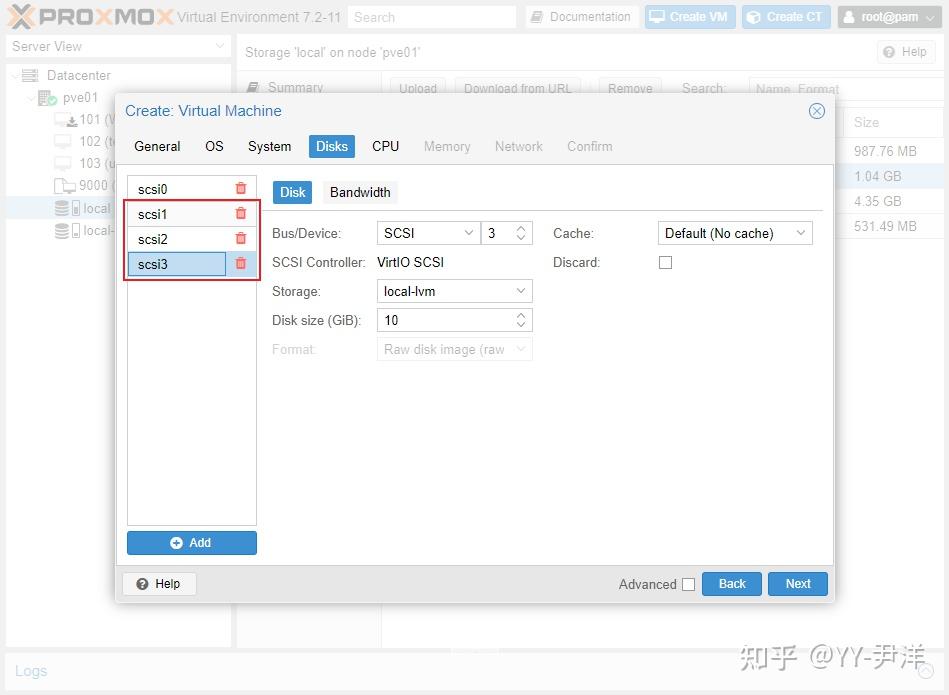Open the Network tab in the wizard
Screen dimensions: 949x695
click(518, 146)
